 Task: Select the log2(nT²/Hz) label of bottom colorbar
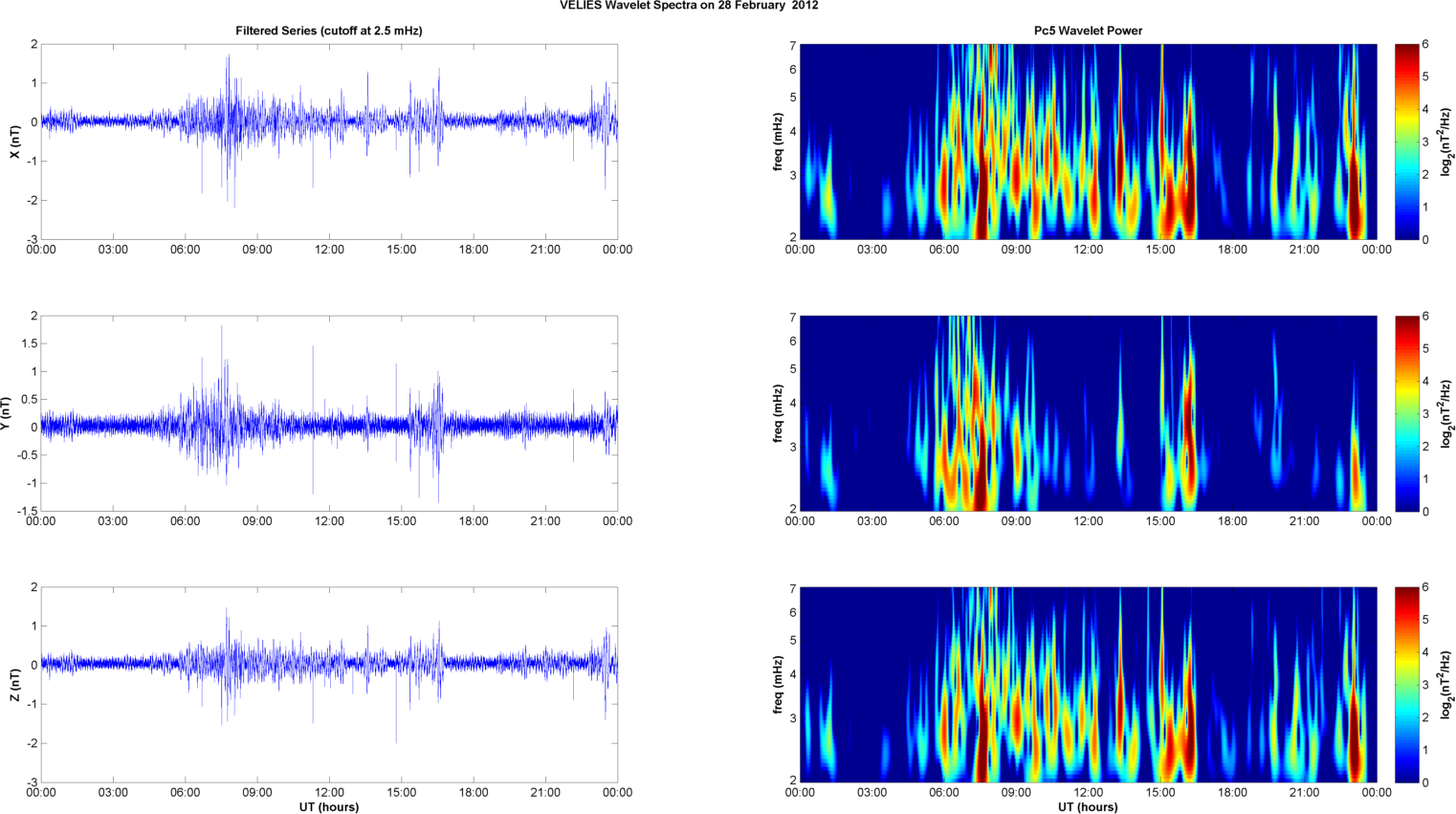(1446, 685)
